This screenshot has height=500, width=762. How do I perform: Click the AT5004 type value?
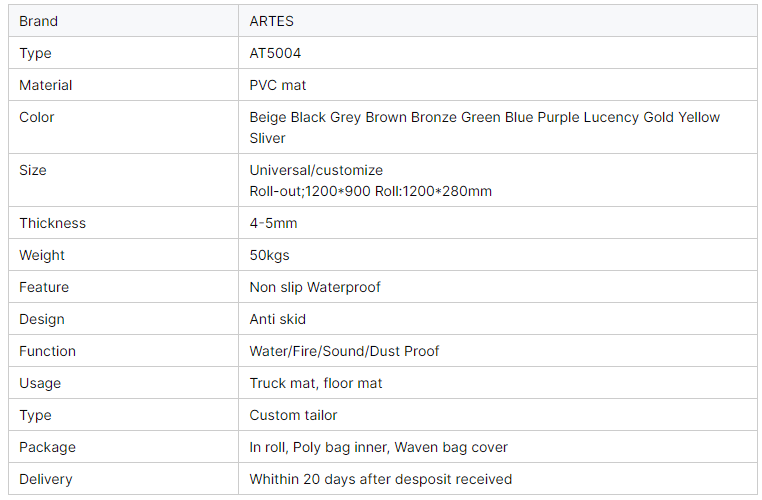click(x=275, y=53)
